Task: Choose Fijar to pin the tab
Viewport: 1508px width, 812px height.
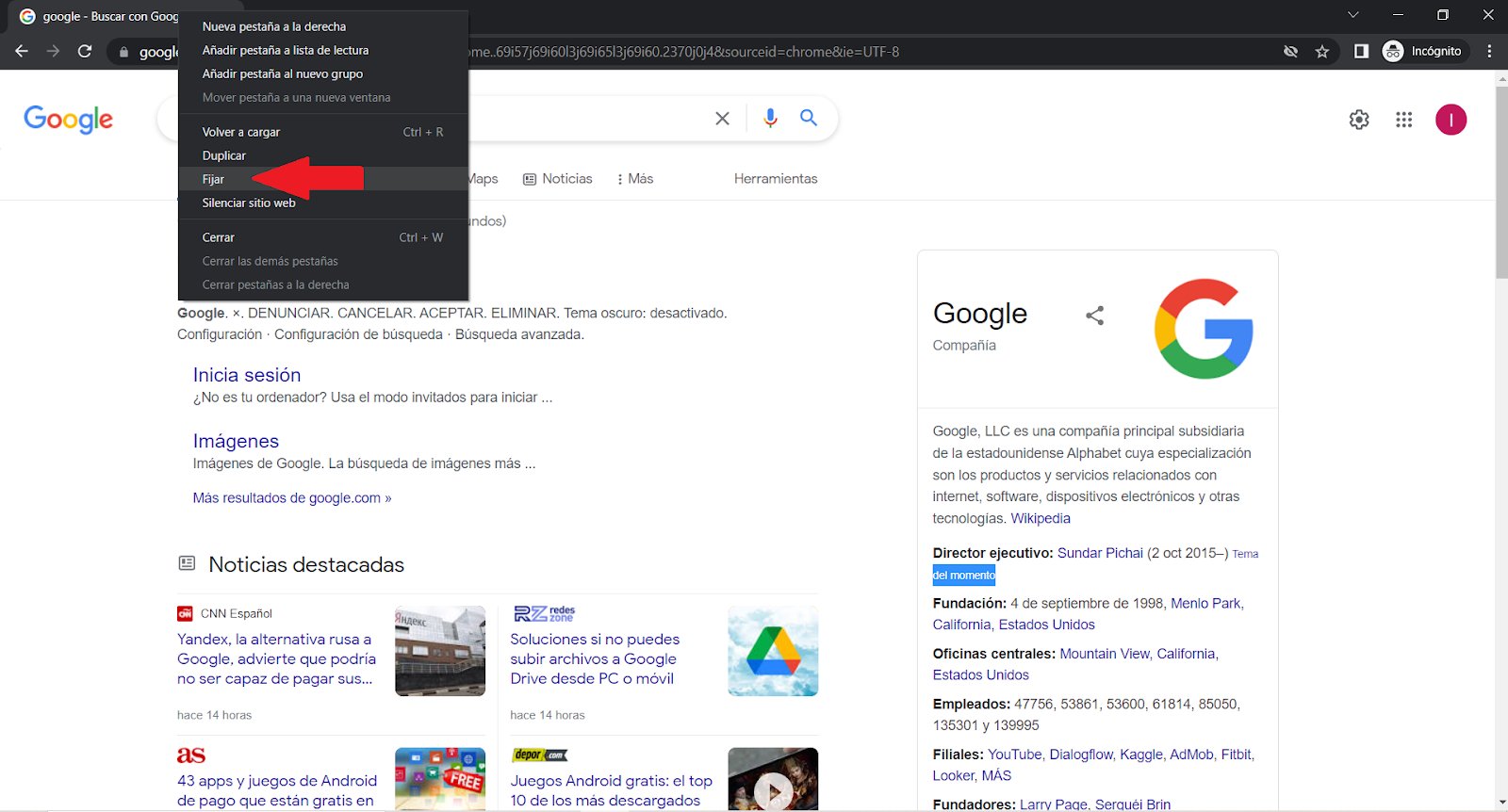Action: pyautogui.click(x=323, y=179)
